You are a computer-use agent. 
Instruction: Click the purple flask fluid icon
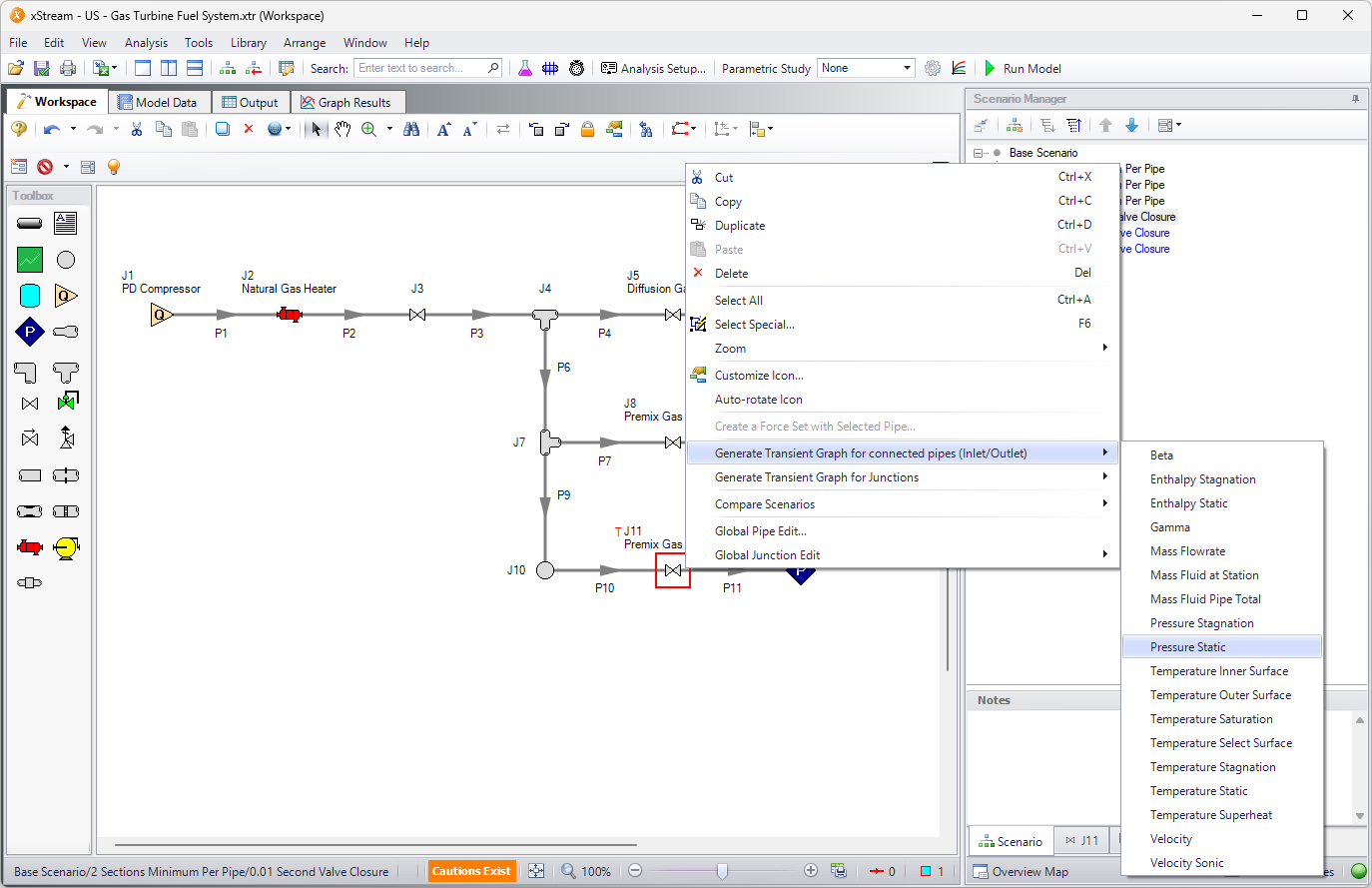525,68
